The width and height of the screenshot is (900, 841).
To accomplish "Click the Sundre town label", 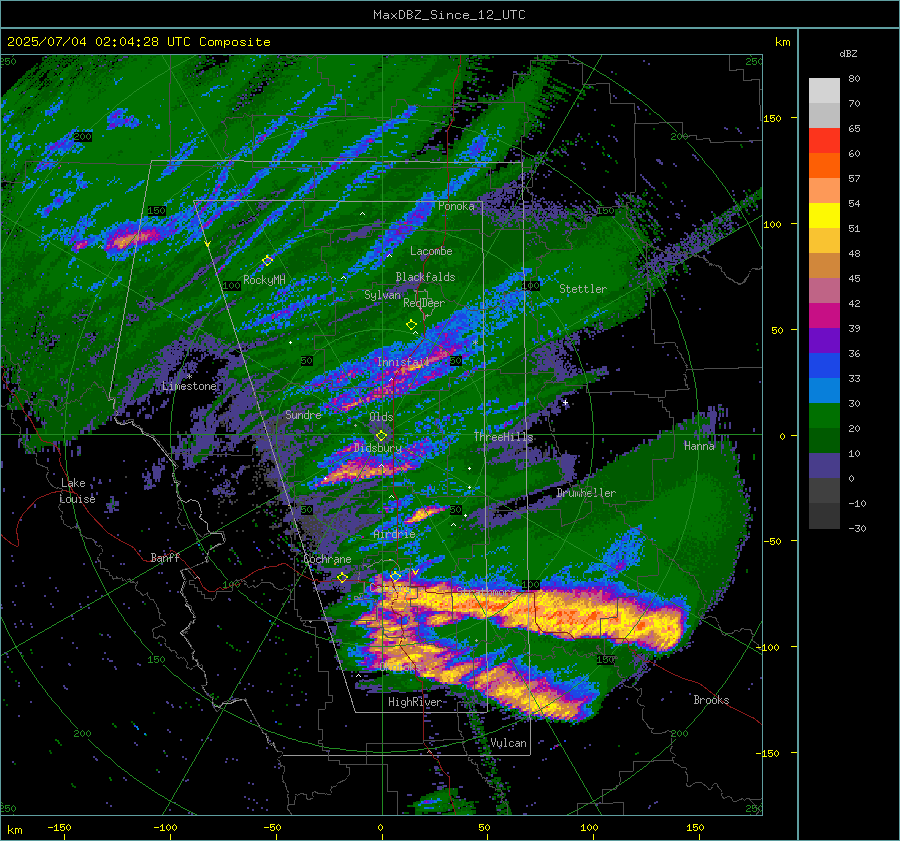I will pyautogui.click(x=303, y=414).
